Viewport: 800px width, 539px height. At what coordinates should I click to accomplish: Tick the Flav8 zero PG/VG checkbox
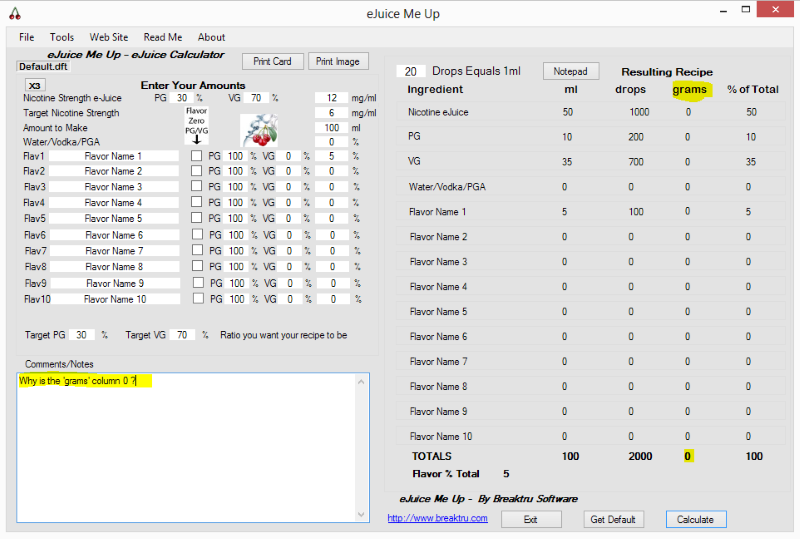click(197, 266)
